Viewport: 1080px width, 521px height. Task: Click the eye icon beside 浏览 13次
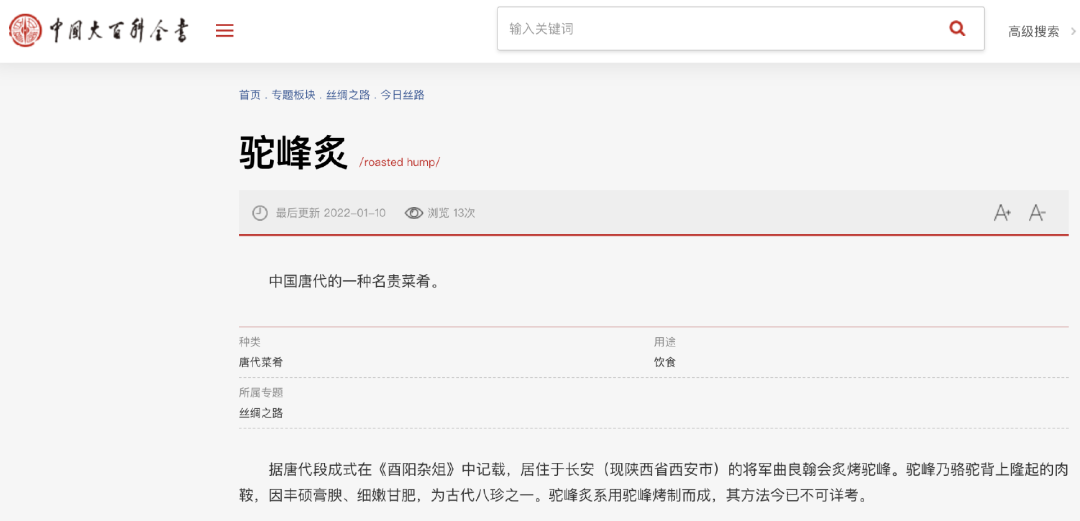pos(413,213)
